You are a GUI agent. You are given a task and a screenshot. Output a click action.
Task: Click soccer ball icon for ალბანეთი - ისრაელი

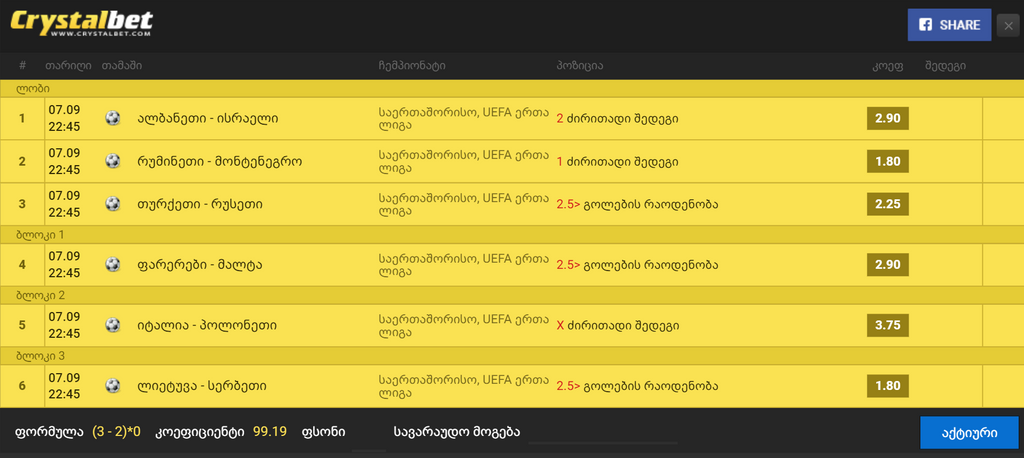(113, 118)
